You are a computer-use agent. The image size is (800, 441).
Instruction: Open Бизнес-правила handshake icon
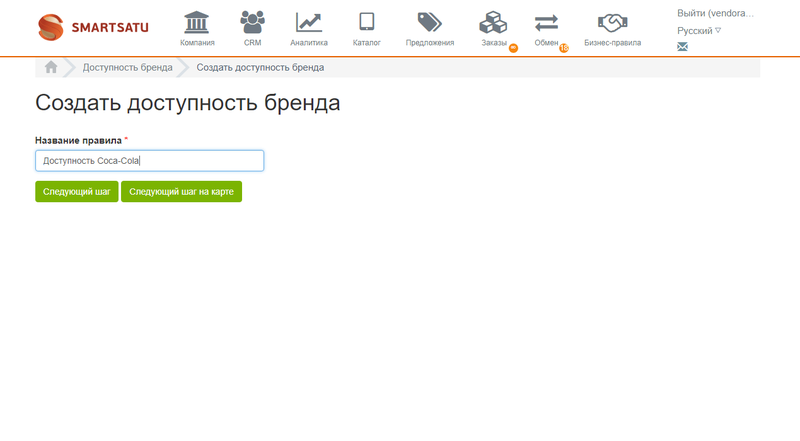click(x=612, y=22)
